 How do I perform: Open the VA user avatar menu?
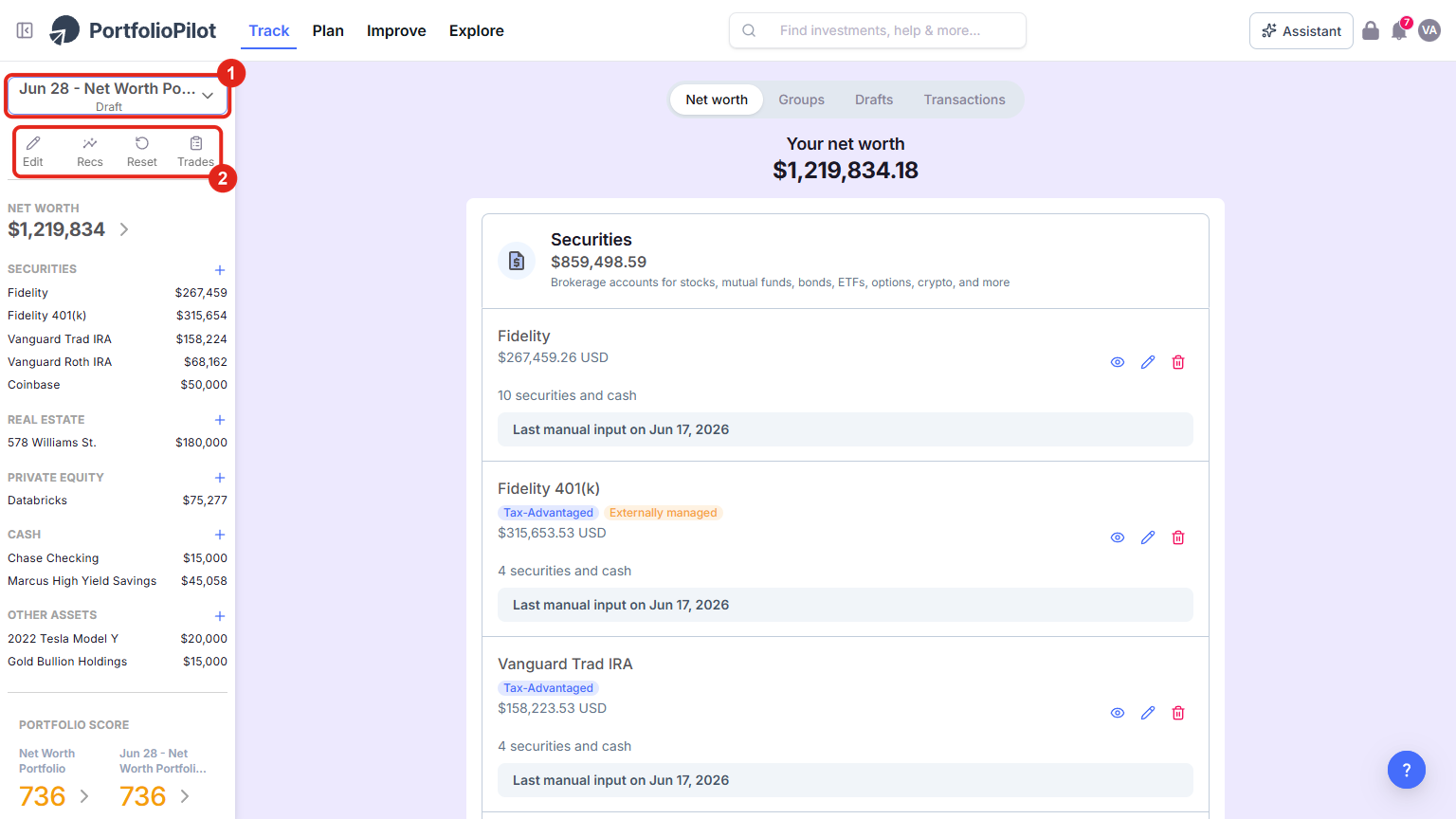pos(1429,30)
